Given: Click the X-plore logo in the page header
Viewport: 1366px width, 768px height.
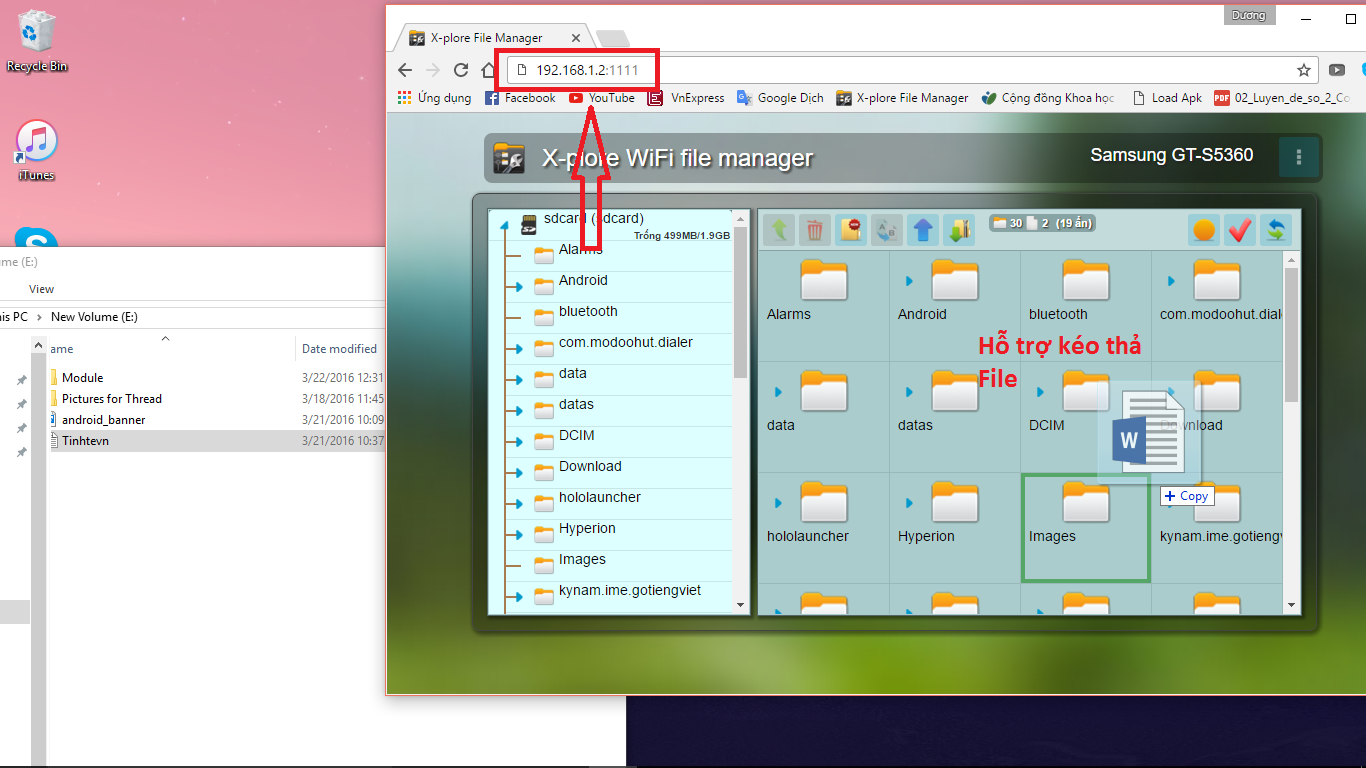Looking at the screenshot, I should (509, 158).
